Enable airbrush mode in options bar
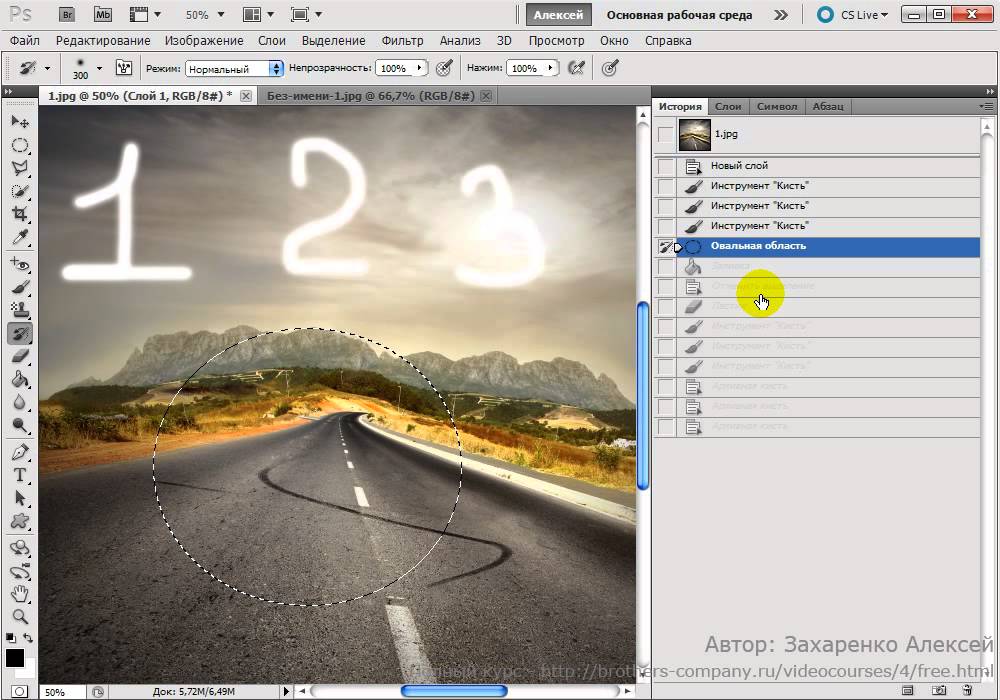The width and height of the screenshot is (1000, 700). click(577, 68)
